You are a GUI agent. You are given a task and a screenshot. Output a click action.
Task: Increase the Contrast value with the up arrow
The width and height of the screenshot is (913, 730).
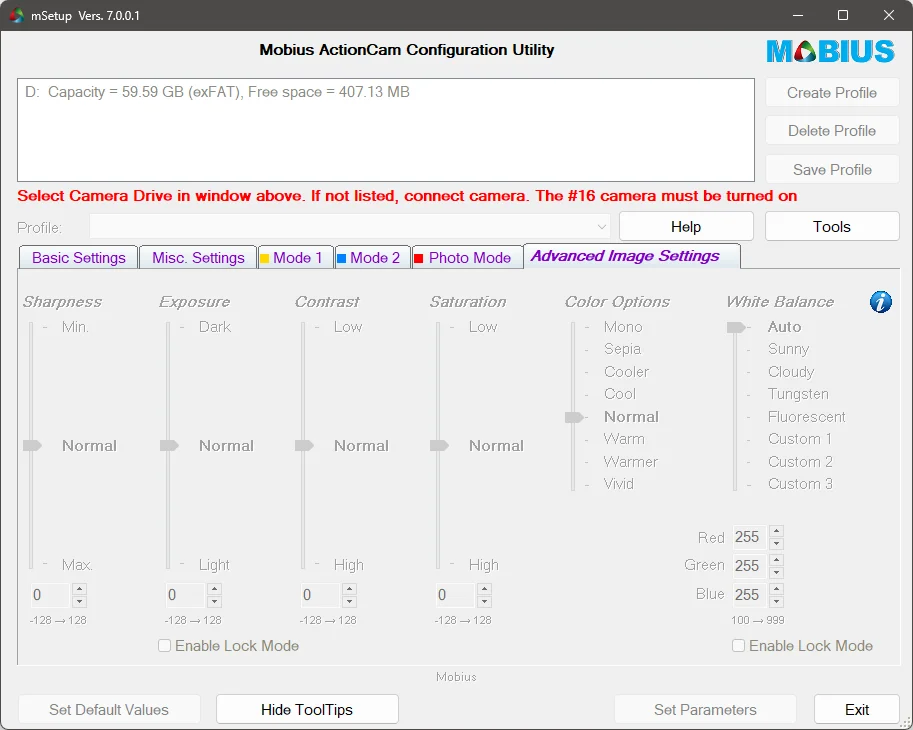(349, 589)
